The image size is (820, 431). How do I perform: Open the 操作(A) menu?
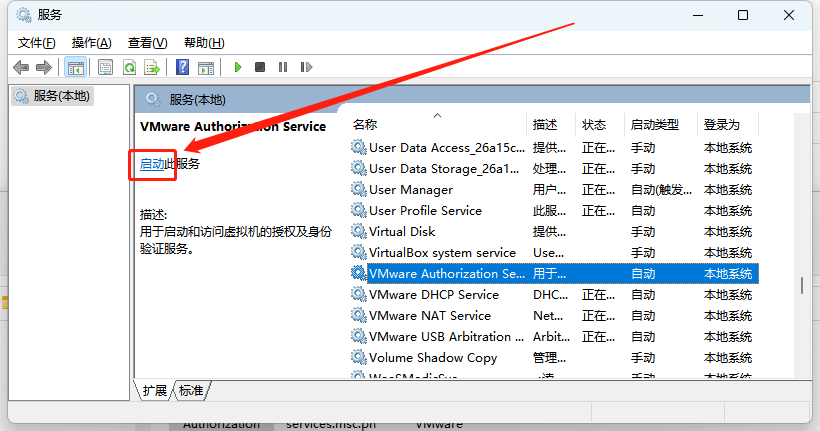pyautogui.click(x=92, y=43)
